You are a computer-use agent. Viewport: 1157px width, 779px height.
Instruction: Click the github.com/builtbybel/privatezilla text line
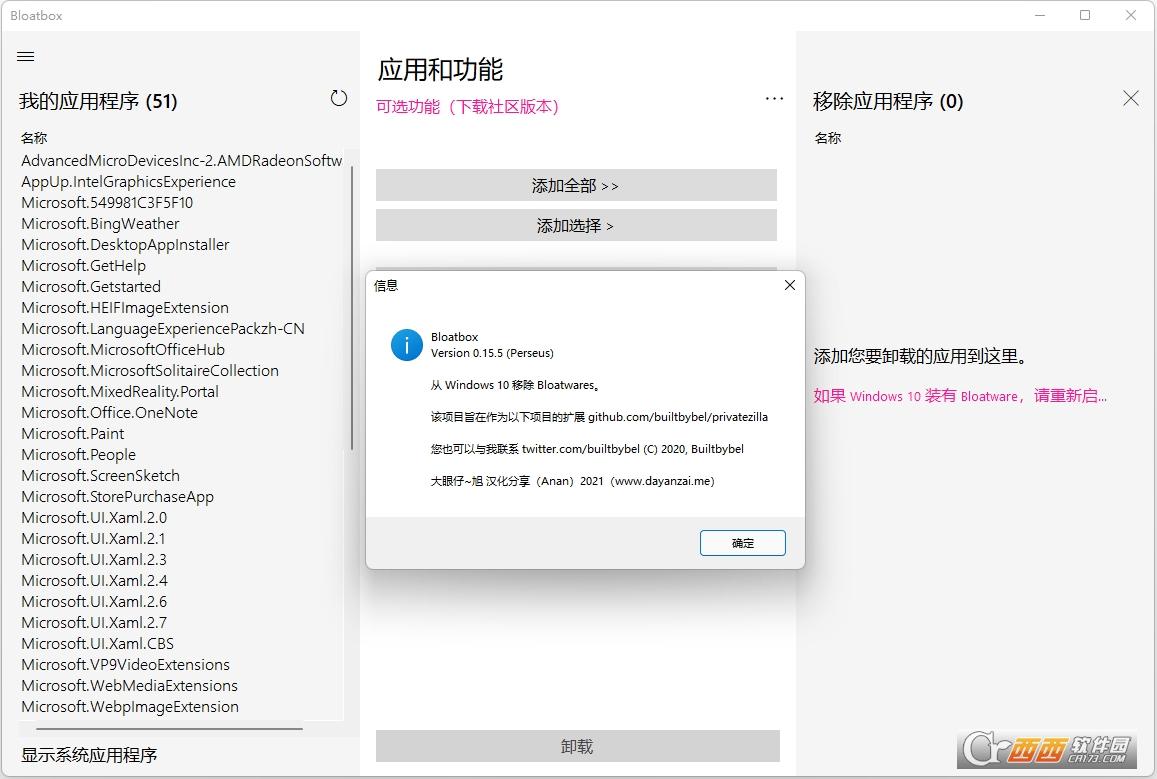(599, 417)
